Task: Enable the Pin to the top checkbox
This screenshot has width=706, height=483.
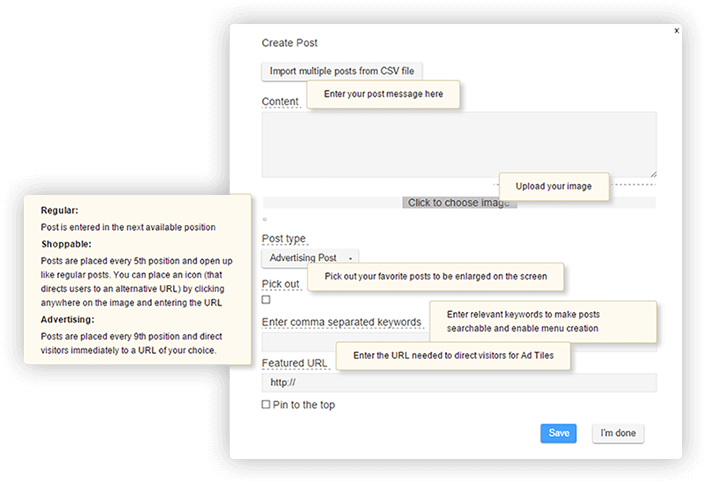Action: tap(266, 404)
